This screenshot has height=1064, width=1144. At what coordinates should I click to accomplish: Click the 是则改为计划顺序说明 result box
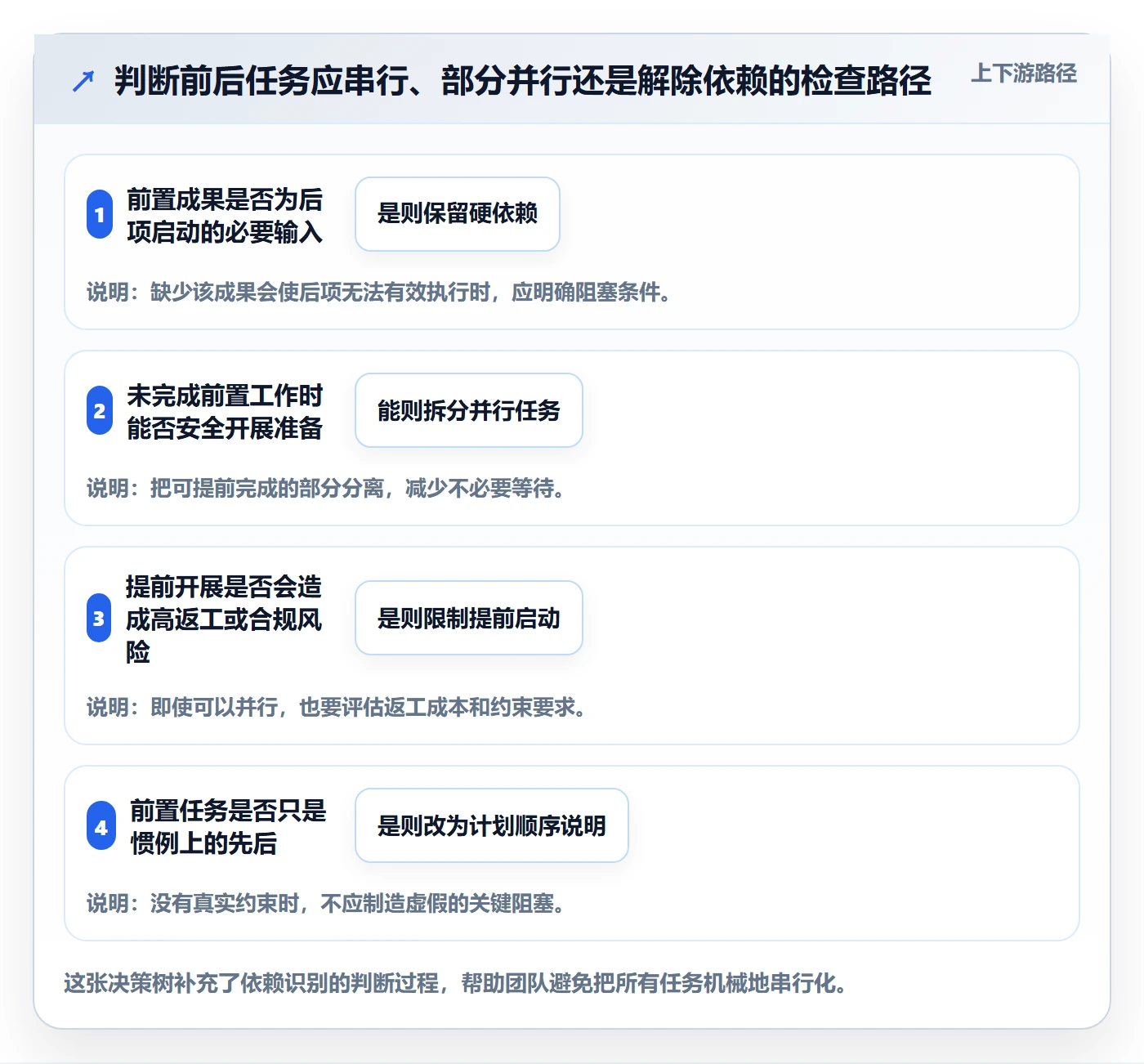[492, 825]
